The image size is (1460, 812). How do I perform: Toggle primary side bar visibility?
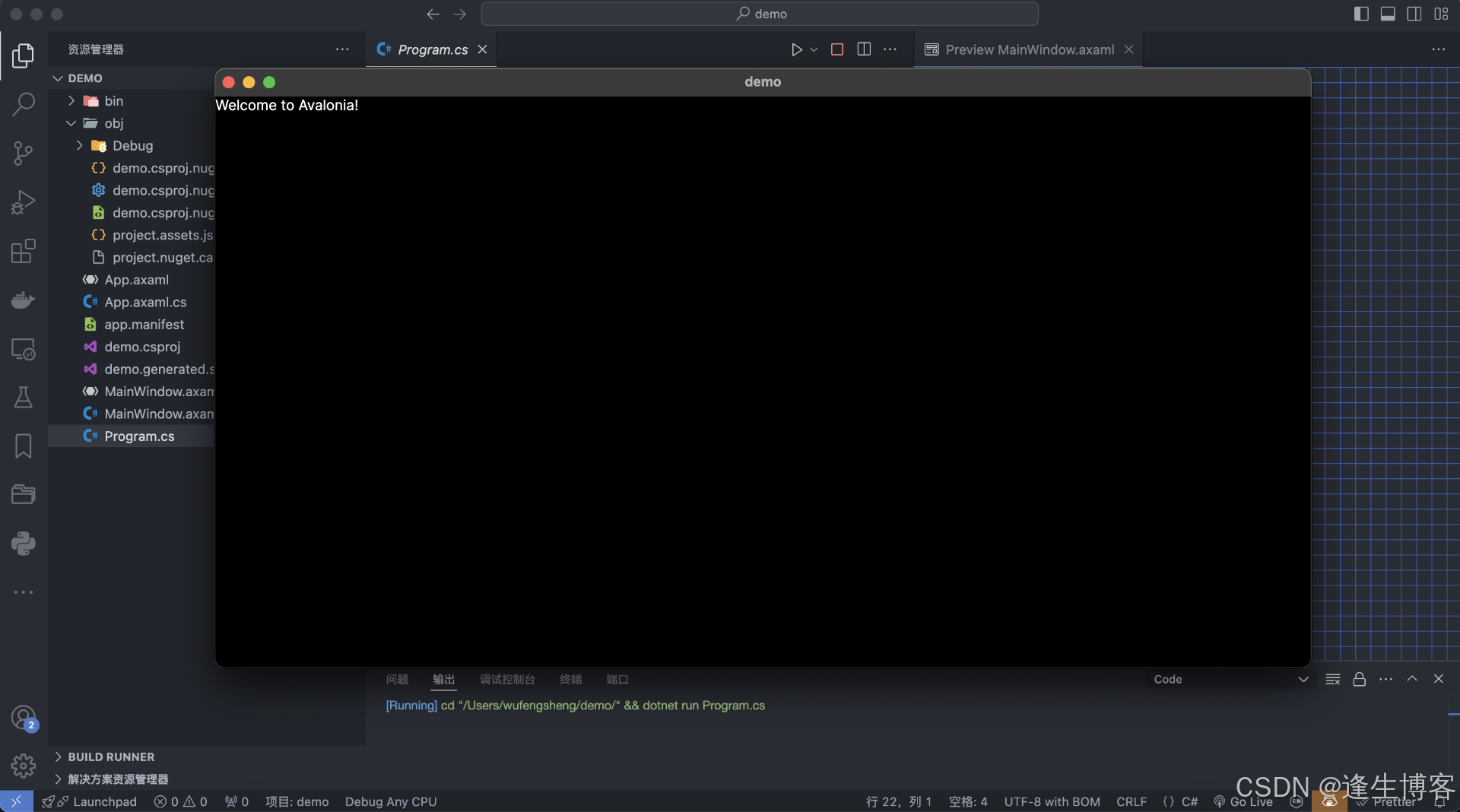pyautogui.click(x=1361, y=14)
